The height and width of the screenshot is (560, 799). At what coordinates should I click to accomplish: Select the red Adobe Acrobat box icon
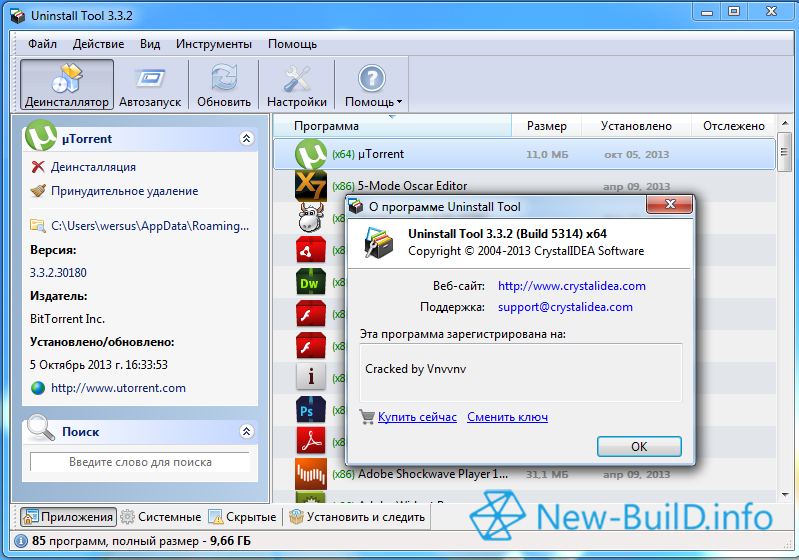coord(311,250)
